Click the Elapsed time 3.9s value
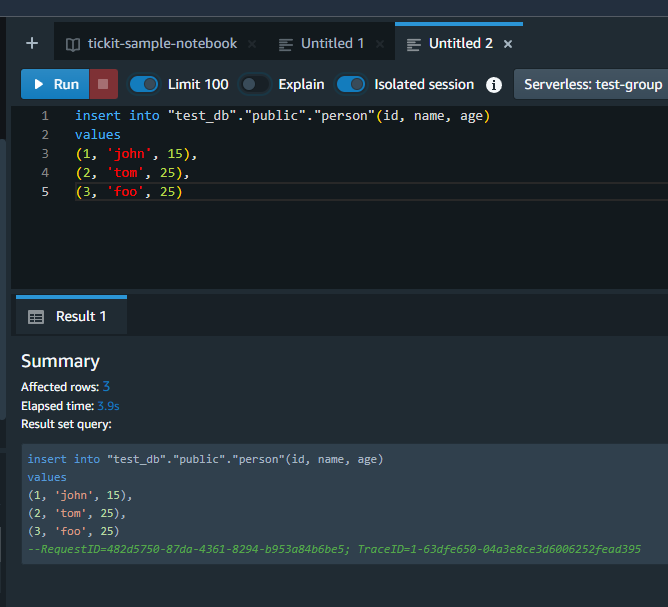 [108, 405]
